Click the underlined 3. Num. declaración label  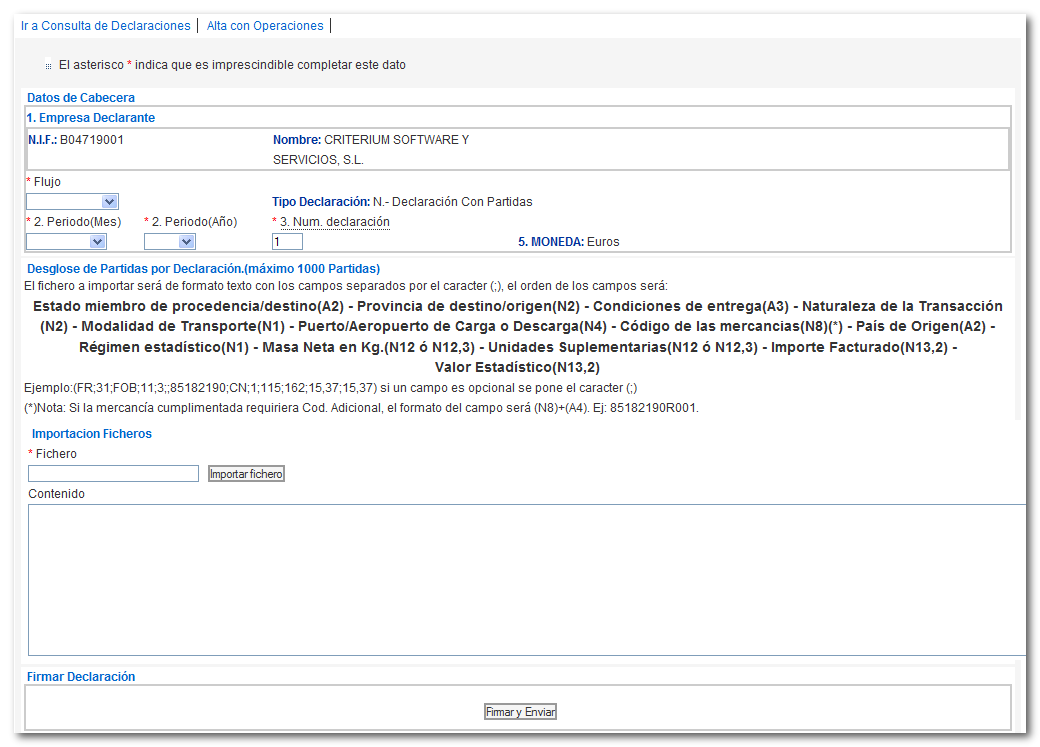(334, 222)
